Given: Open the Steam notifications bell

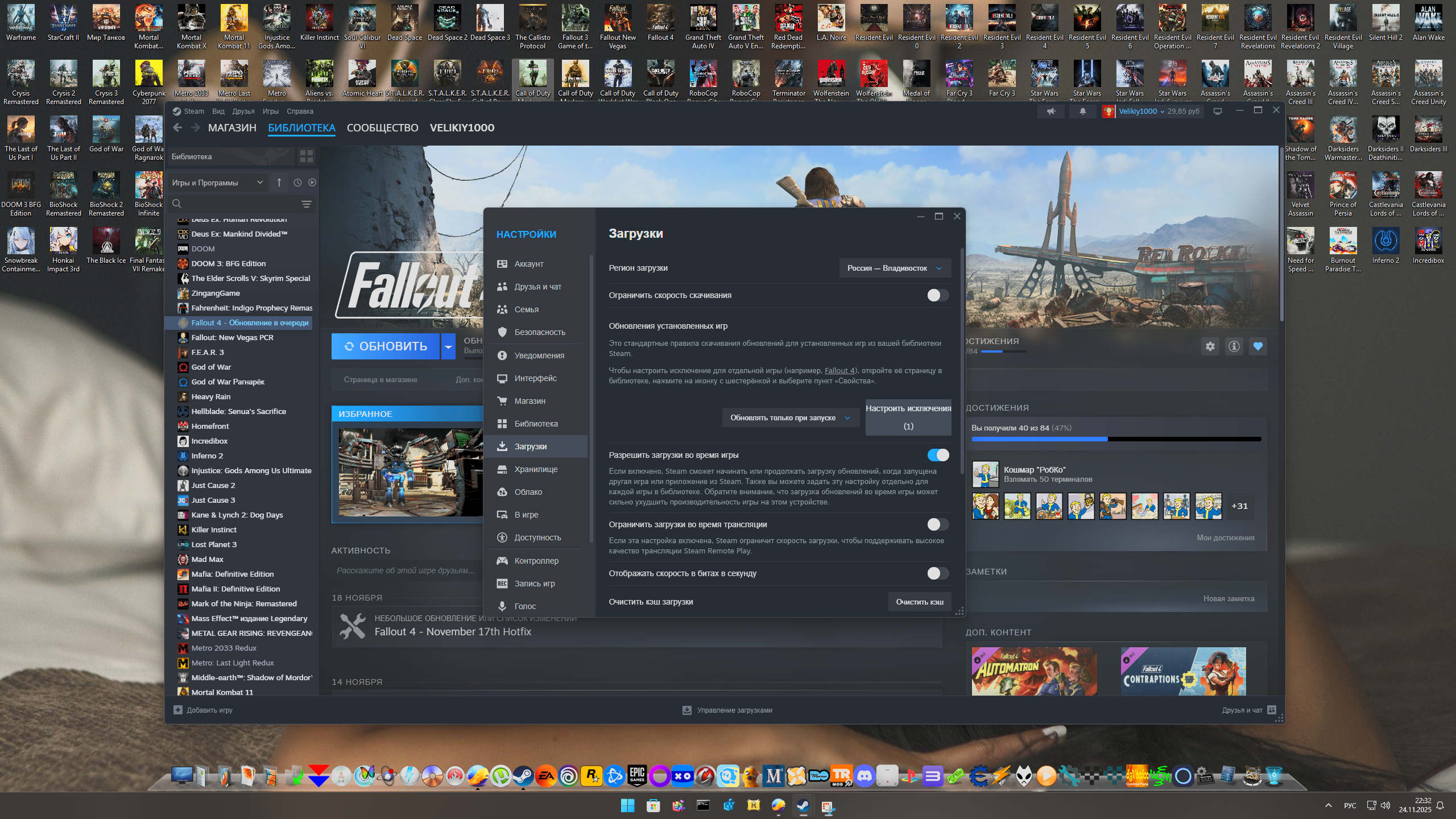Looking at the screenshot, I should click(1082, 111).
